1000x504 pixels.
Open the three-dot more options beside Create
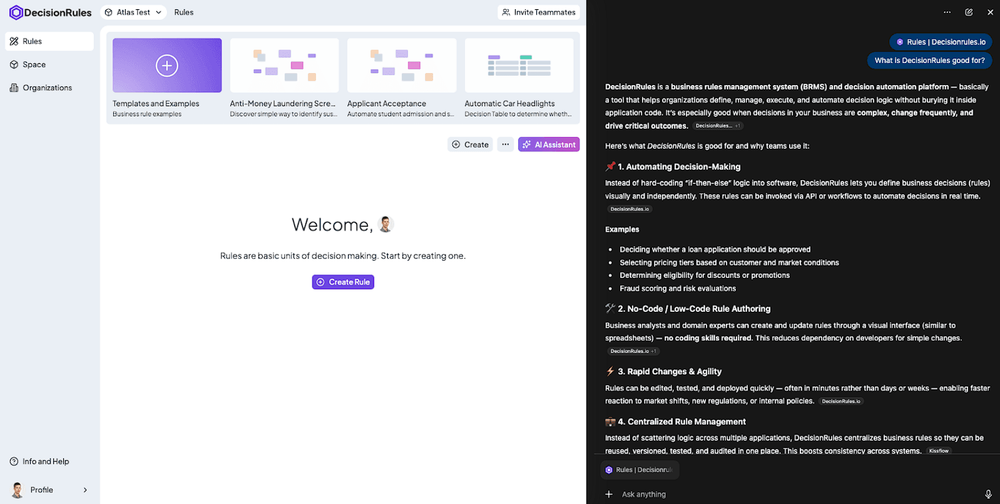(506, 145)
